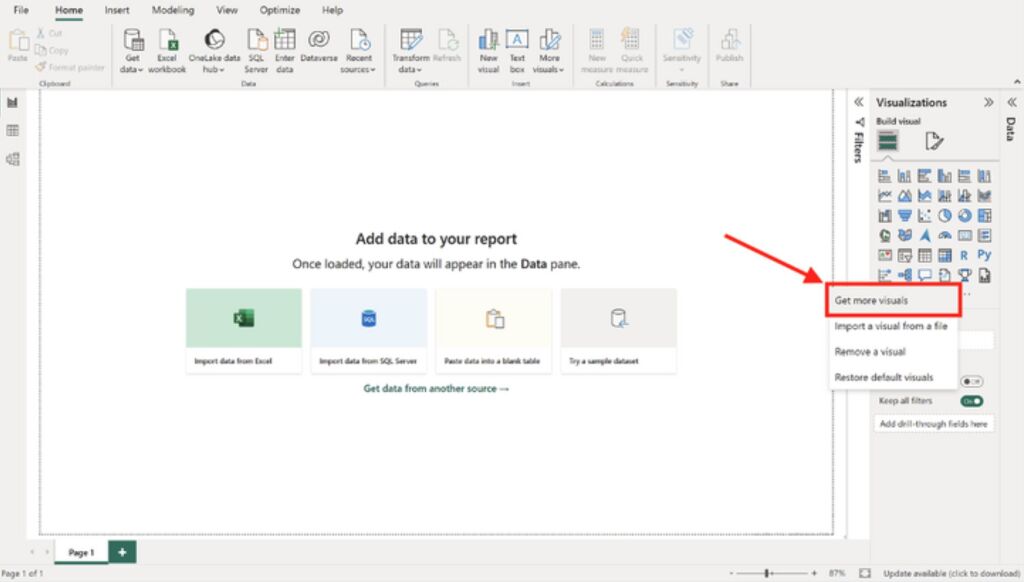Open SQL Server data source

pos(256,50)
